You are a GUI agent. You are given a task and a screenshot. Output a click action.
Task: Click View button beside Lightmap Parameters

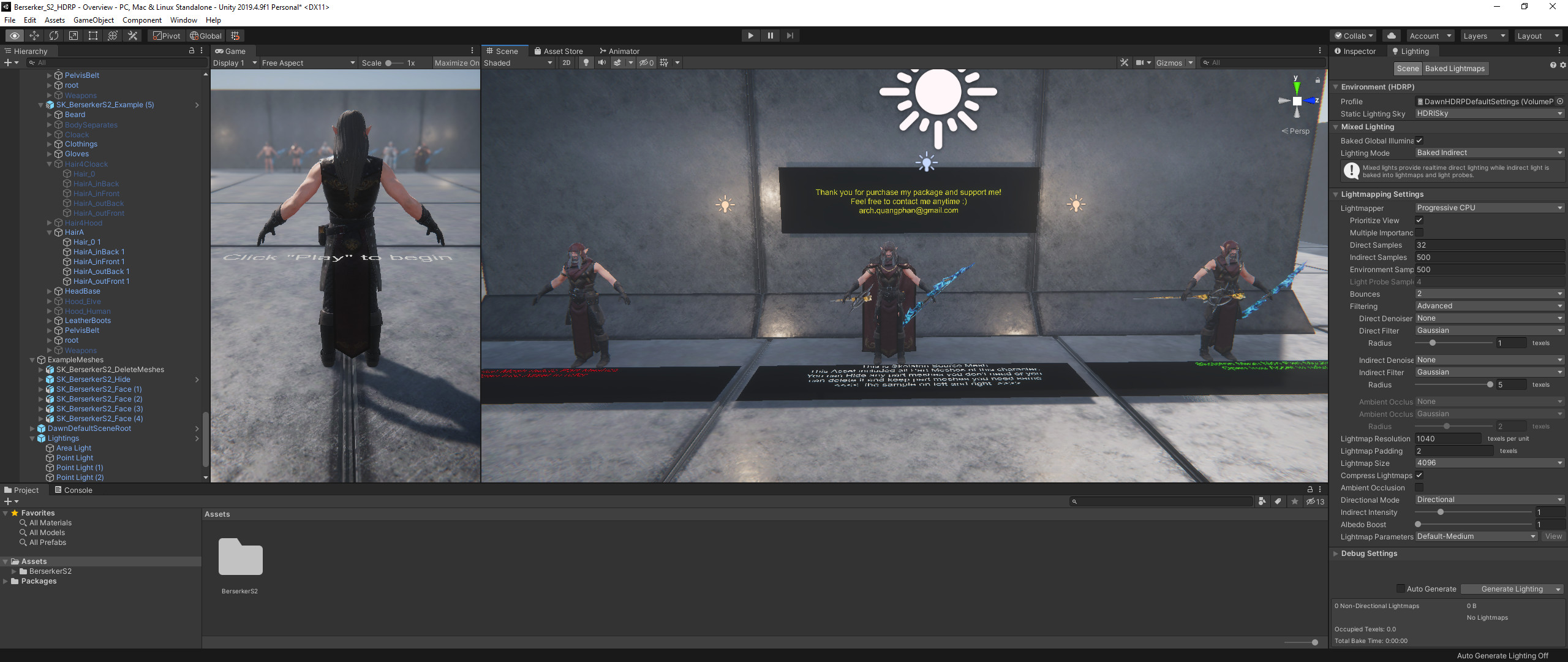pos(1553,536)
